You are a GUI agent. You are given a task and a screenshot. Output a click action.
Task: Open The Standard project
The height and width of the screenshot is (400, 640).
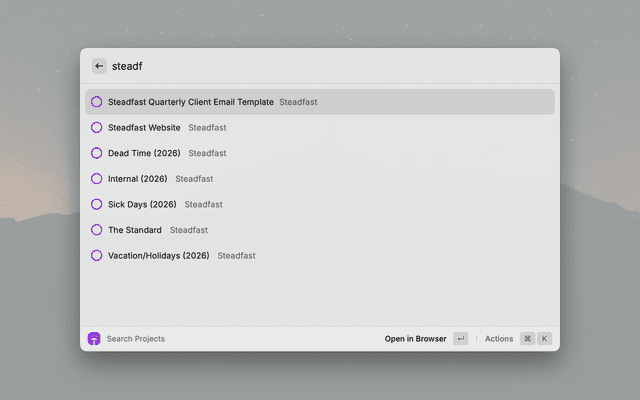tap(134, 230)
